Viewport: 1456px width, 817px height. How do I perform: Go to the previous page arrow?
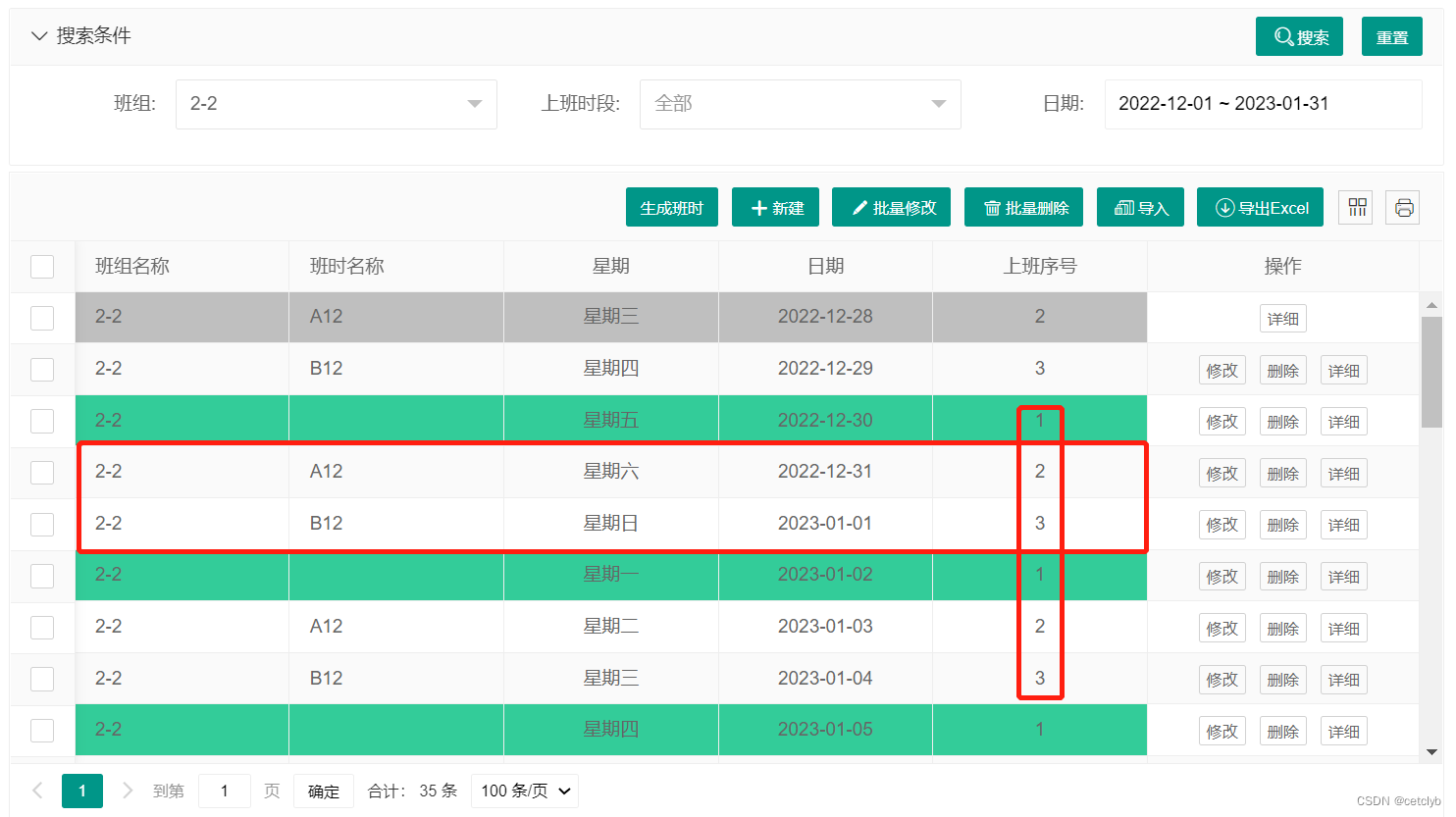pyautogui.click(x=37, y=791)
